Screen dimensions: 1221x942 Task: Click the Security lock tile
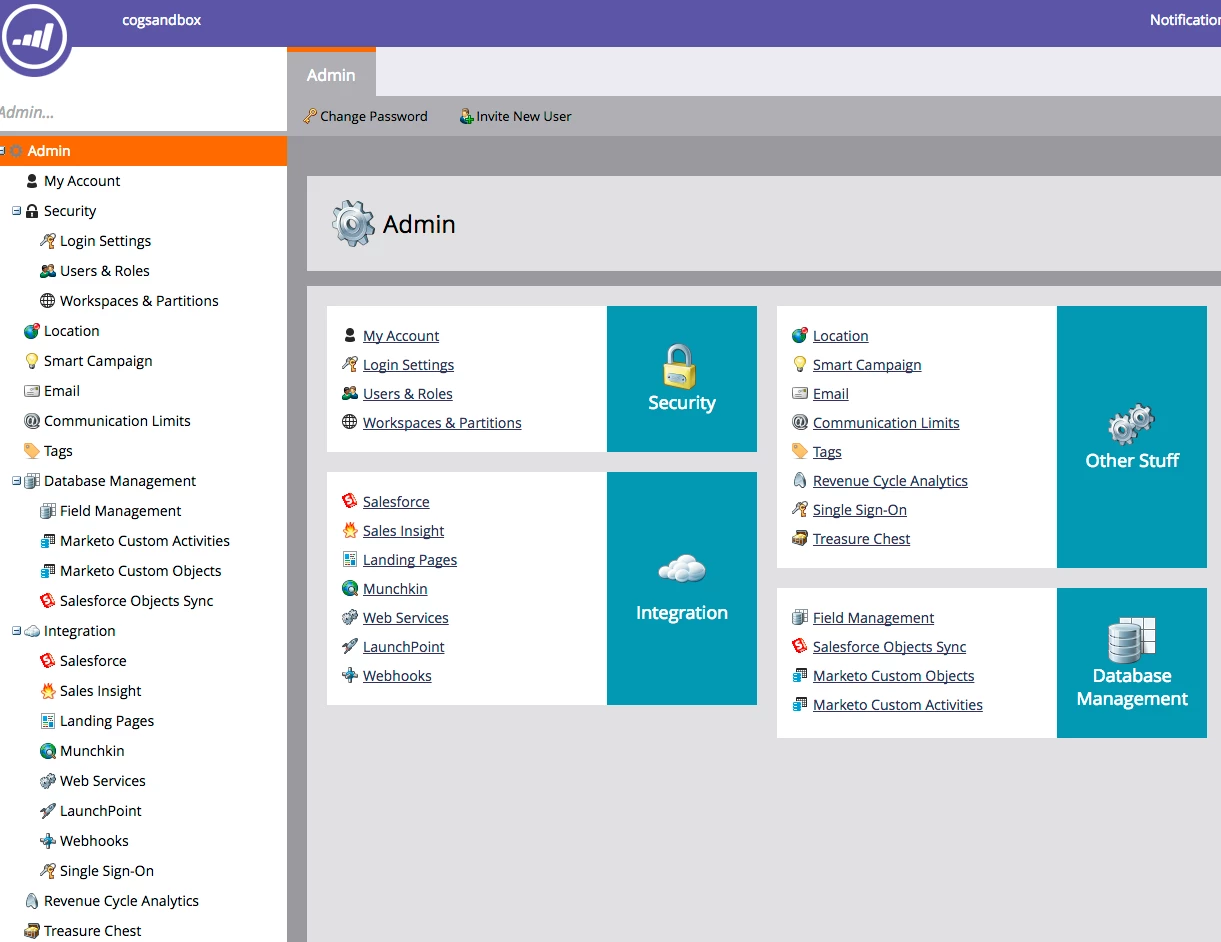click(682, 379)
